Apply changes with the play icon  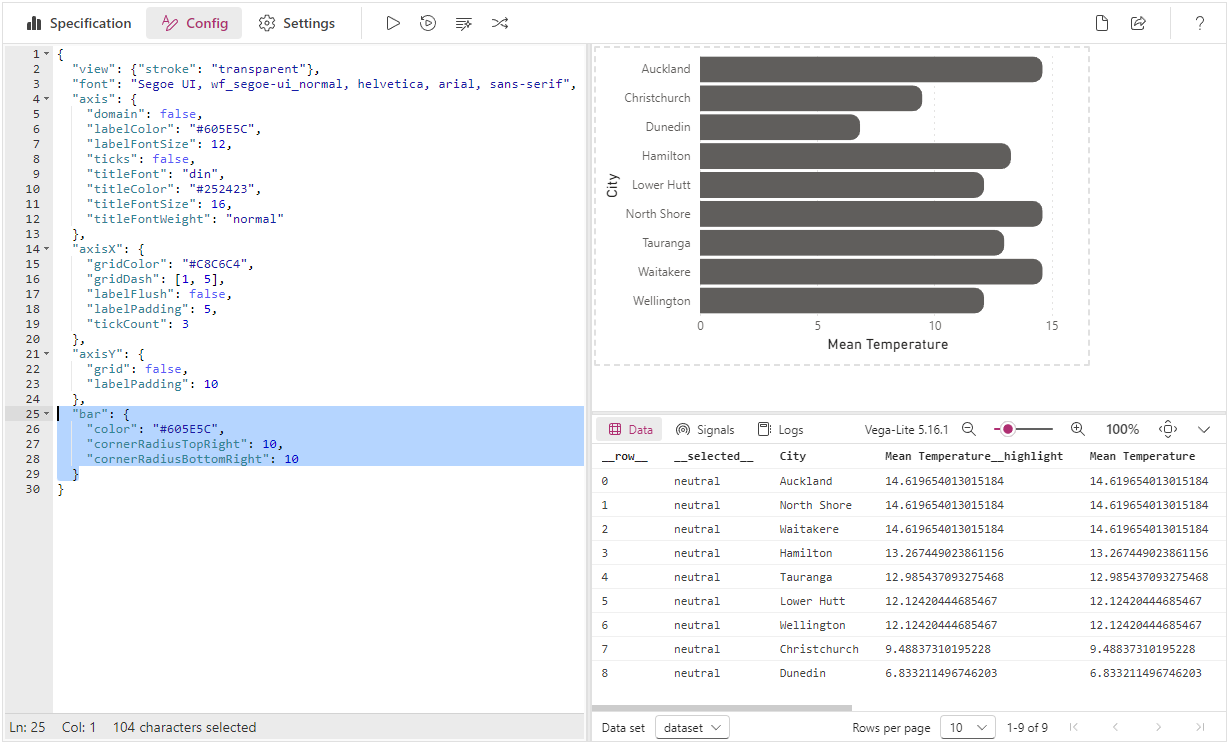(x=393, y=23)
